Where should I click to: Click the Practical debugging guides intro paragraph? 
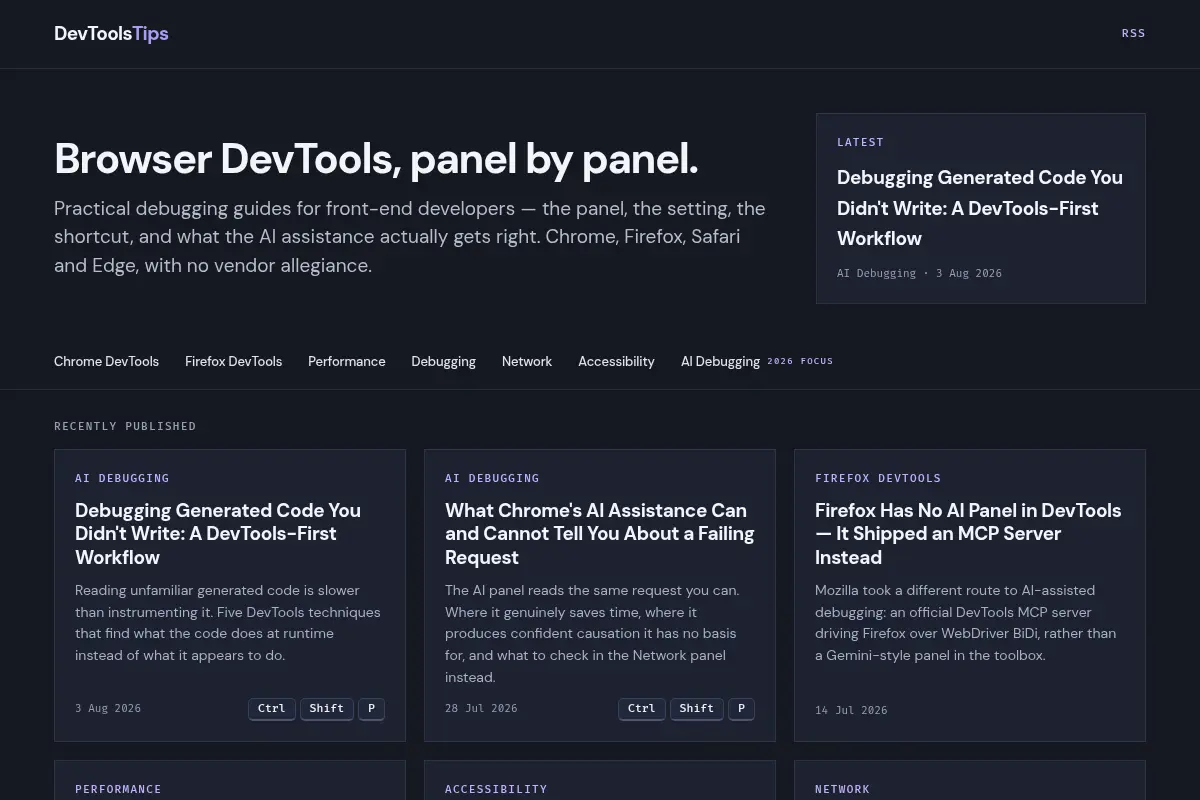(410, 237)
